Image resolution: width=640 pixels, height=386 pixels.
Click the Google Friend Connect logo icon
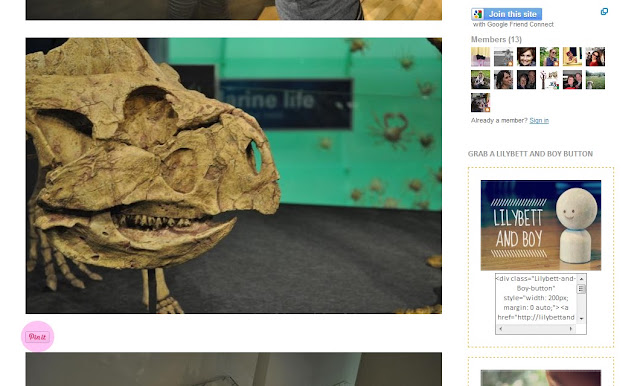pos(478,14)
